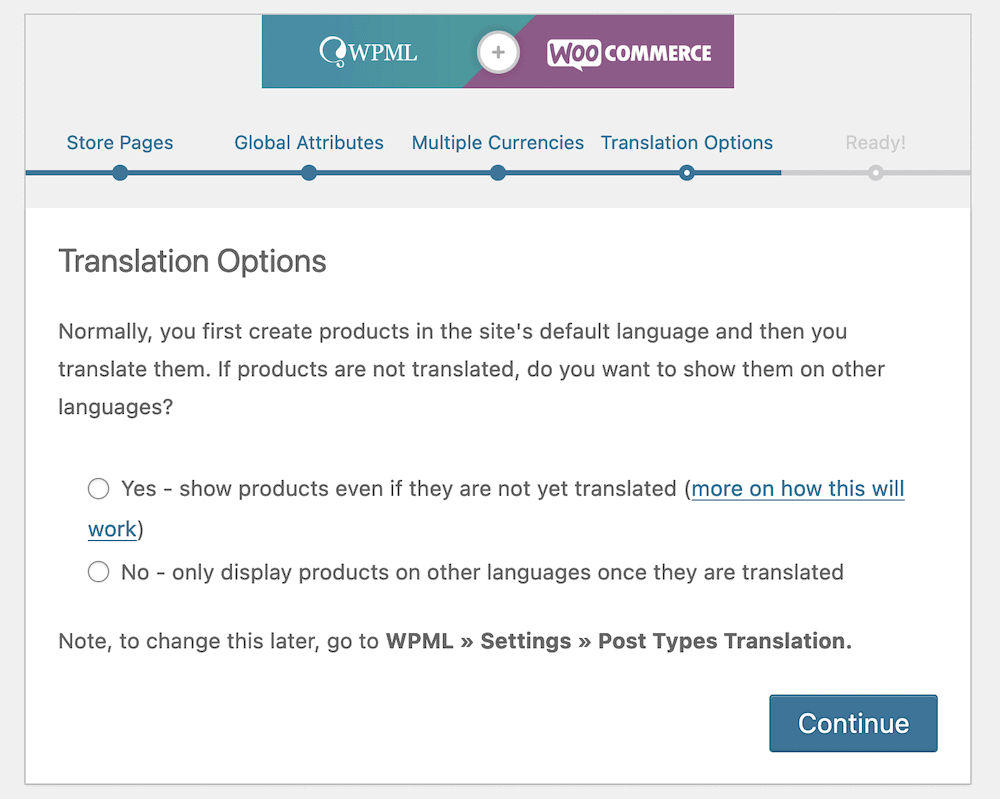The image size is (1000, 799).
Task: Click the plus circle between the logos
Action: click(497, 52)
